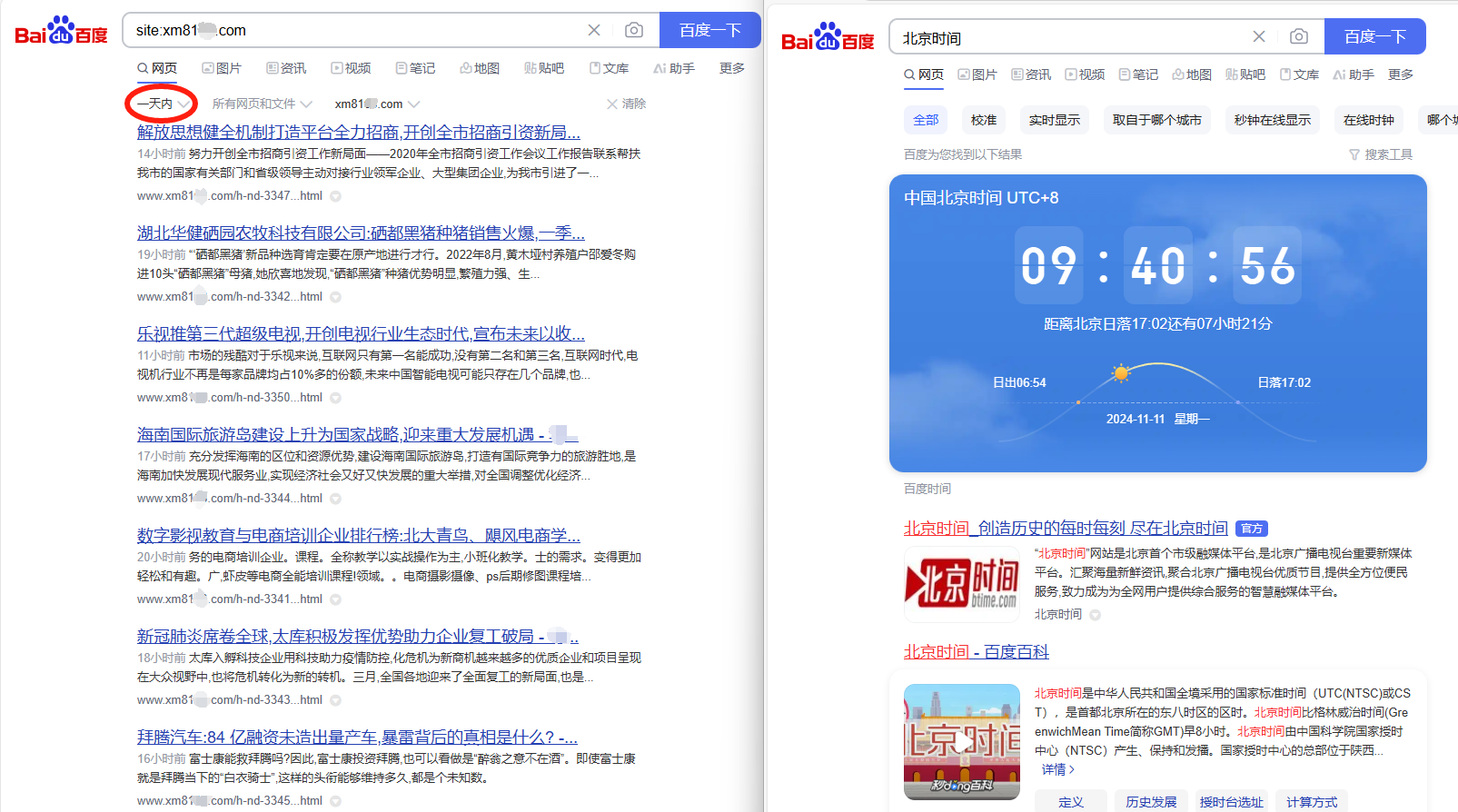Switch to 图片 tab in left search
Image resolution: width=1458 pixels, height=812 pixels.
pos(222,68)
